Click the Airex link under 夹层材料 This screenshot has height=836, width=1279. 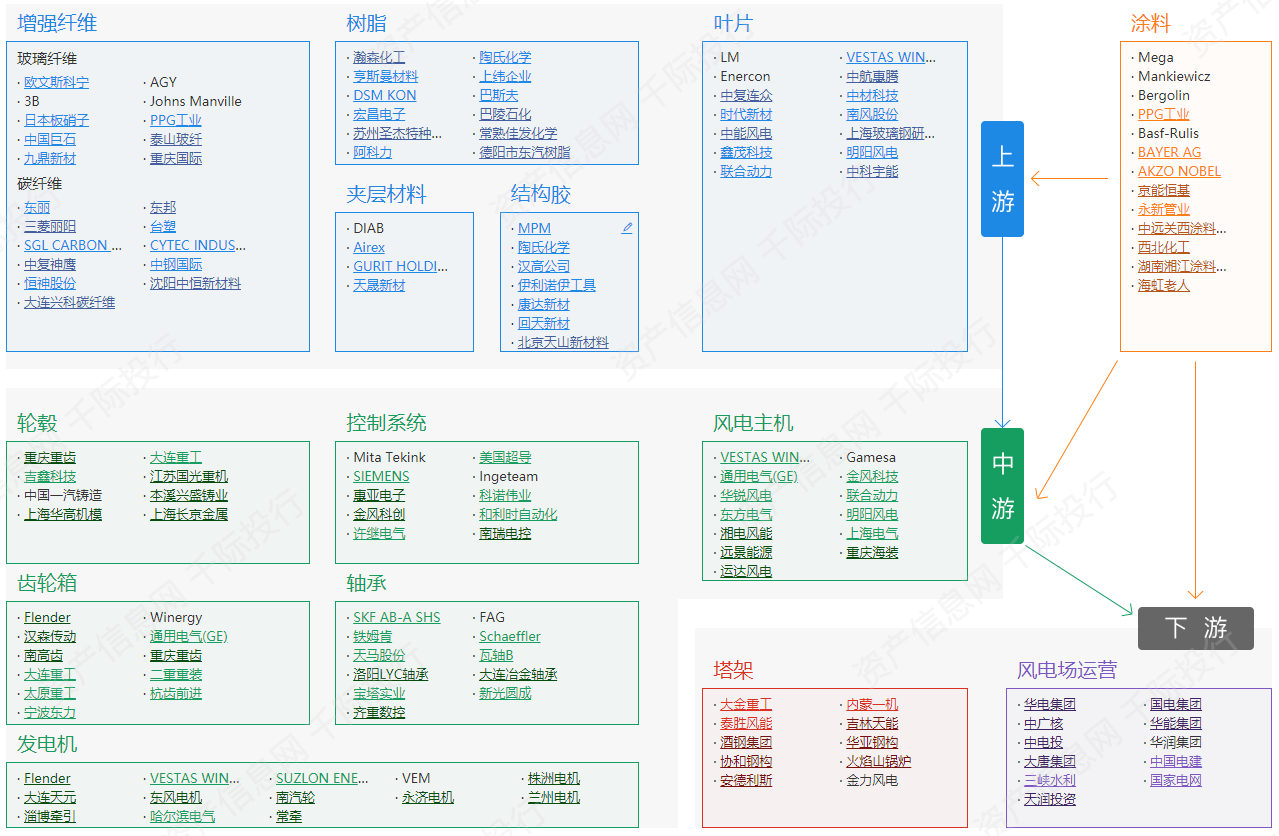click(x=369, y=247)
